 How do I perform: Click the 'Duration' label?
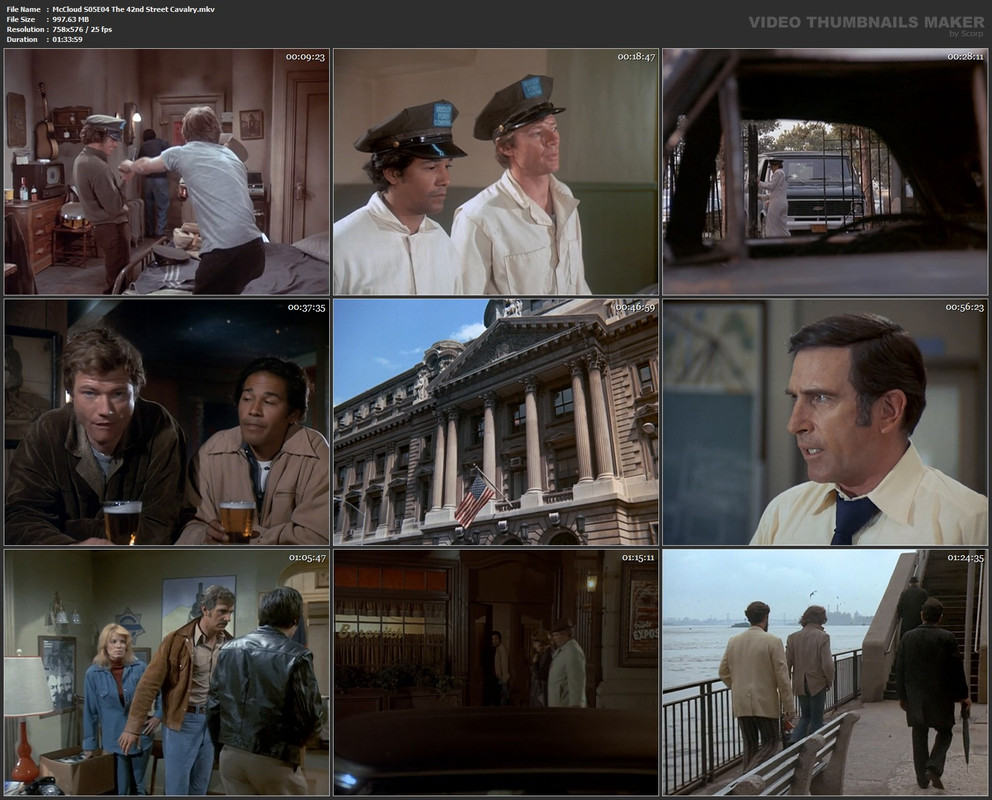22,39
